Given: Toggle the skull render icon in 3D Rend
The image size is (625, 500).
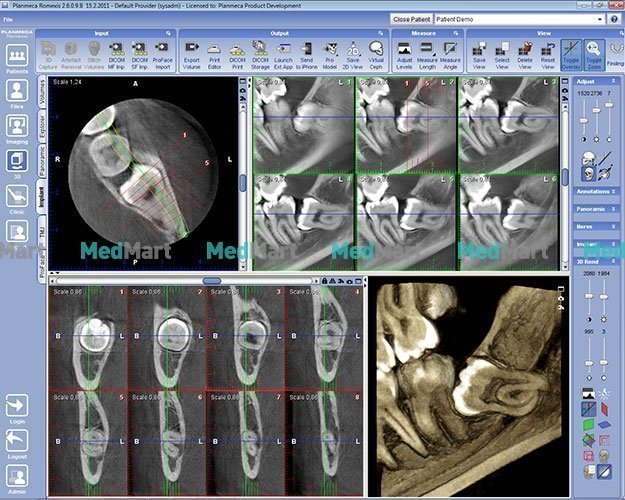Looking at the screenshot, I should [604, 456].
